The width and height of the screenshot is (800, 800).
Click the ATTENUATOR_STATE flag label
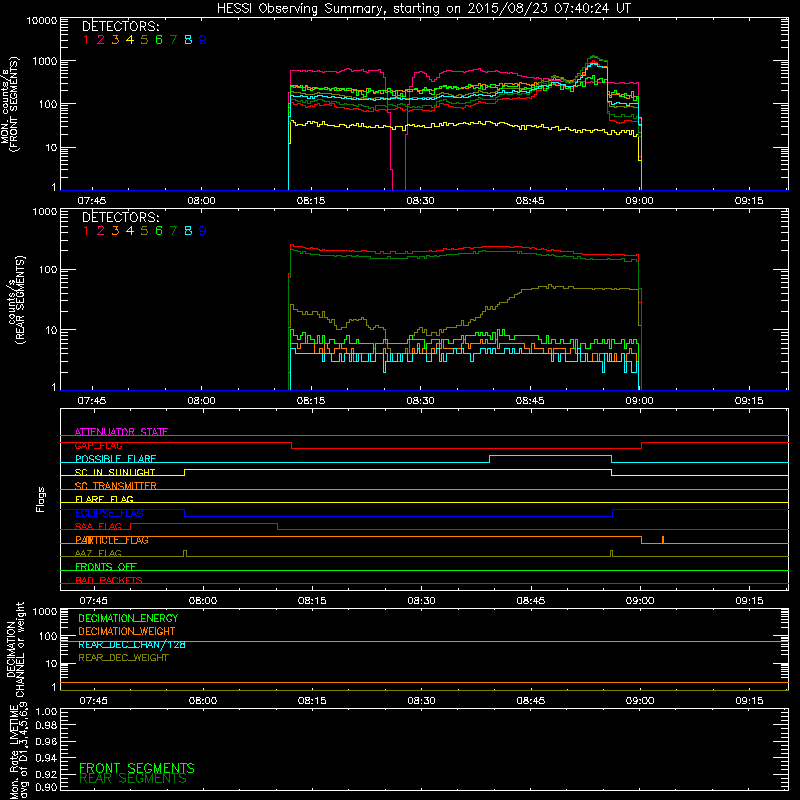point(121,432)
